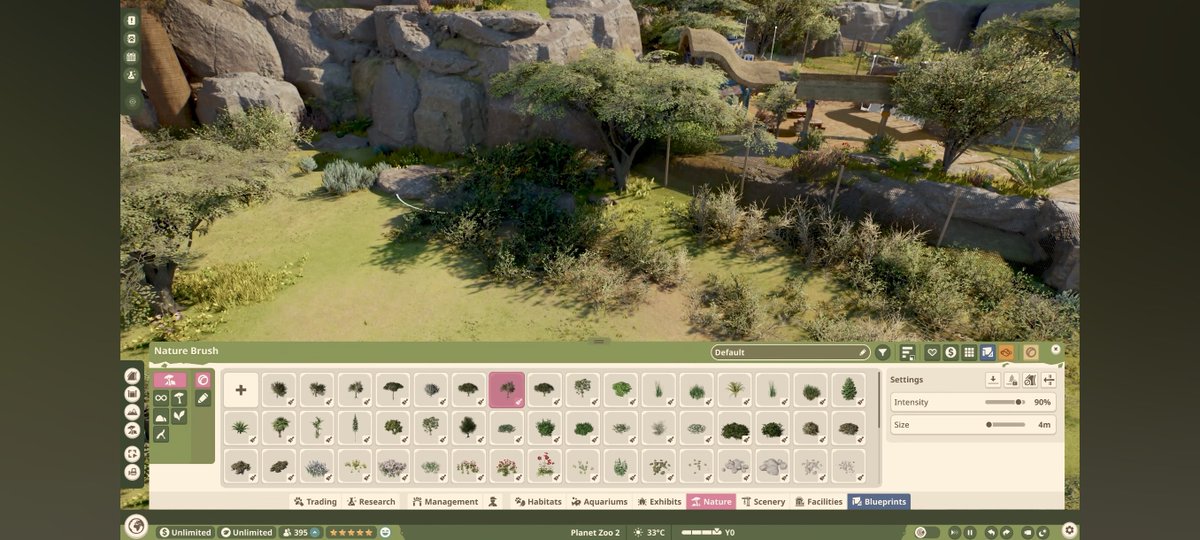The height and width of the screenshot is (540, 1200).
Task: Toggle the locked tree setting icon
Action: tap(1011, 380)
